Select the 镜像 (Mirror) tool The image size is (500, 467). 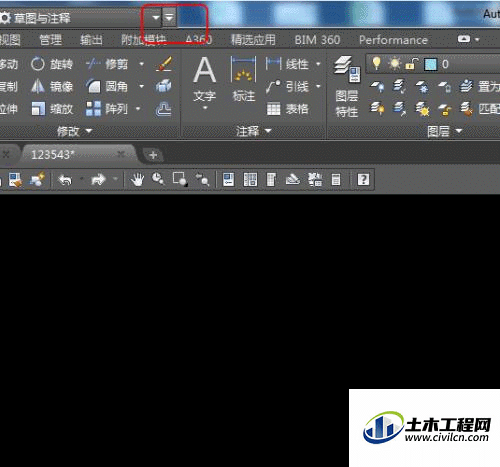(52, 87)
